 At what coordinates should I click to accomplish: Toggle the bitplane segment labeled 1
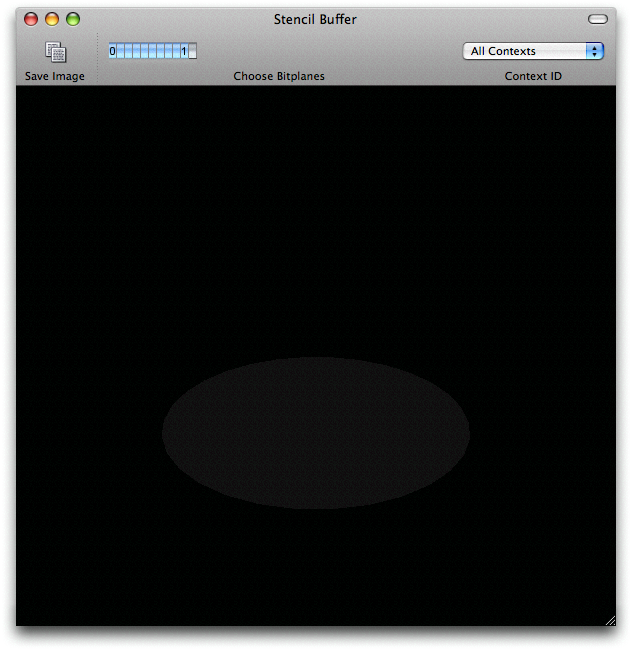pos(184,51)
